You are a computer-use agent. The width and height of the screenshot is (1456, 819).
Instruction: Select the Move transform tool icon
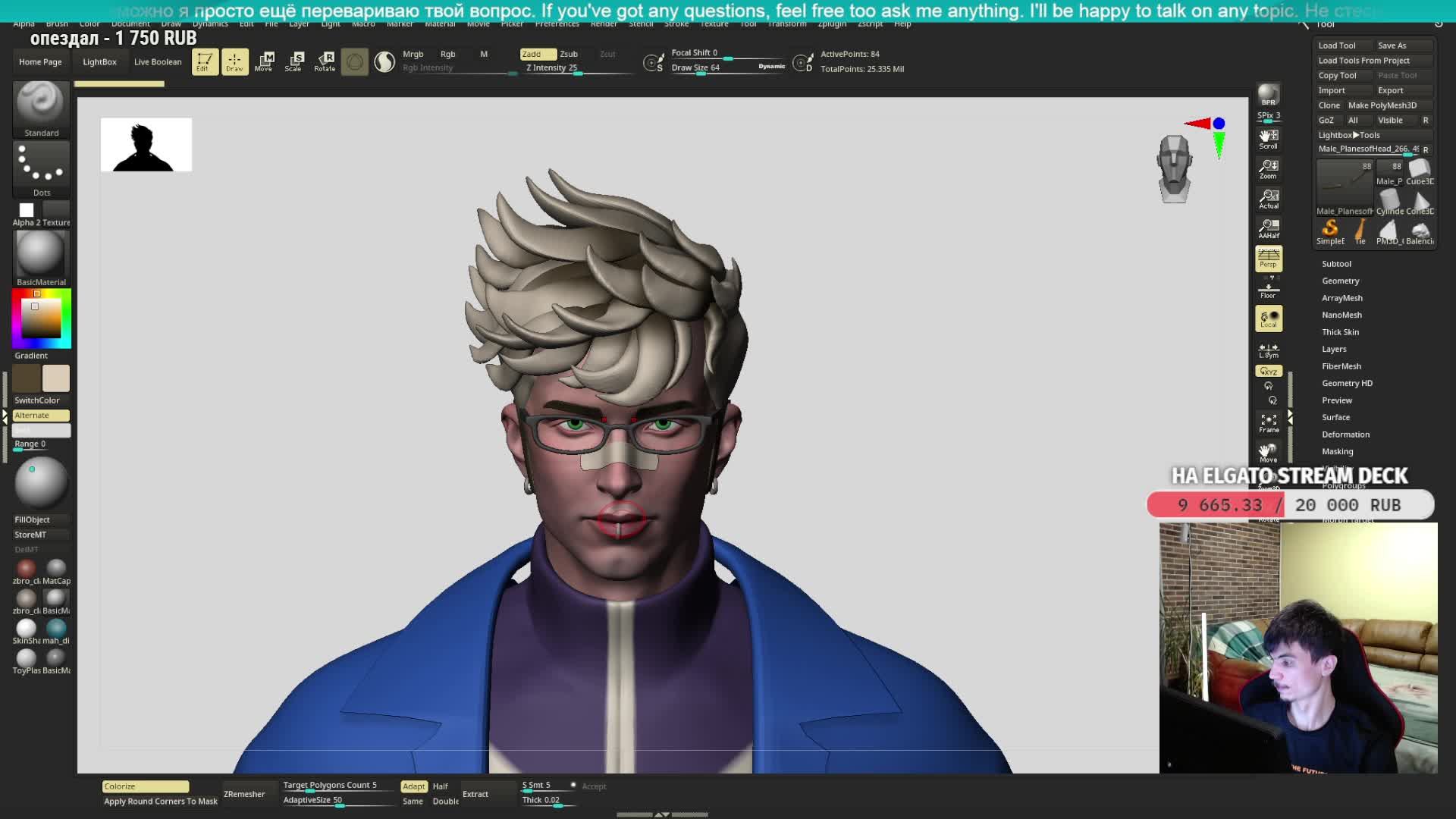pyautogui.click(x=263, y=61)
